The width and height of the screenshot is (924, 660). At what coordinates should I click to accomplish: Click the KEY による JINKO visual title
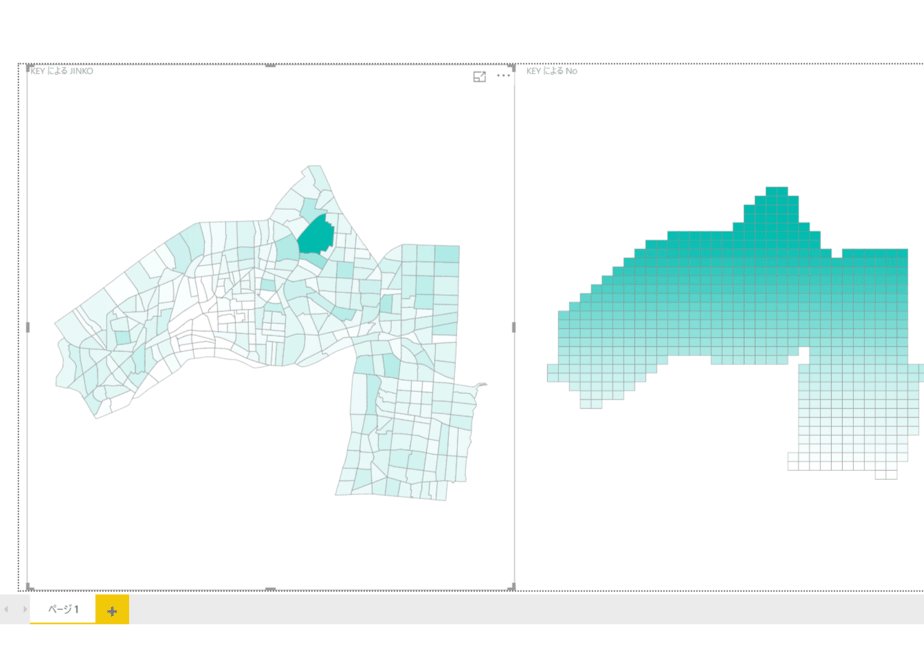62,71
